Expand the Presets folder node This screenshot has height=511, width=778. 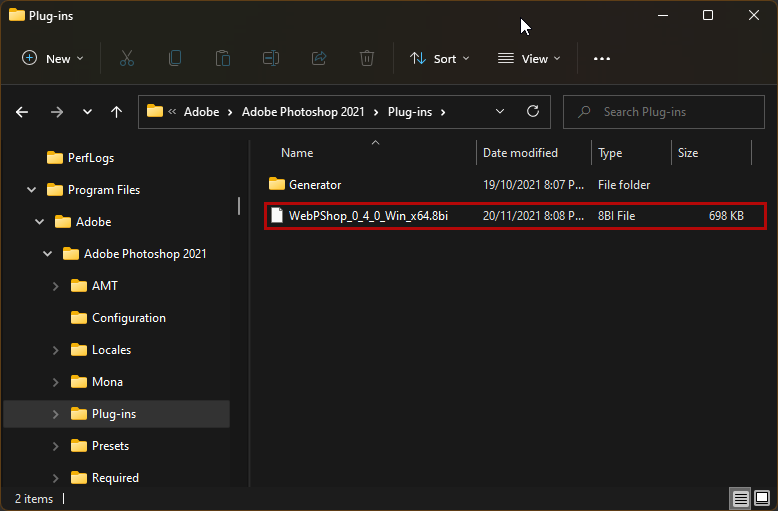tap(56, 446)
